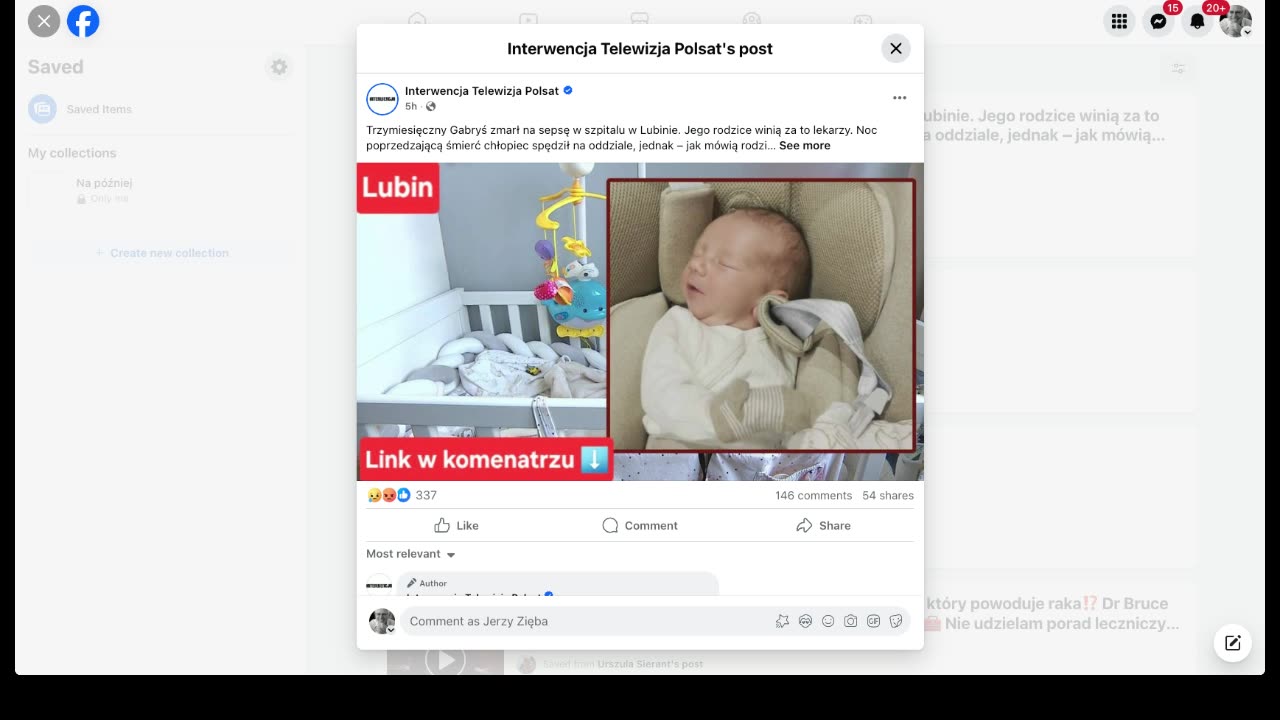Open the AI comment suggestion star icon

(x=782, y=621)
